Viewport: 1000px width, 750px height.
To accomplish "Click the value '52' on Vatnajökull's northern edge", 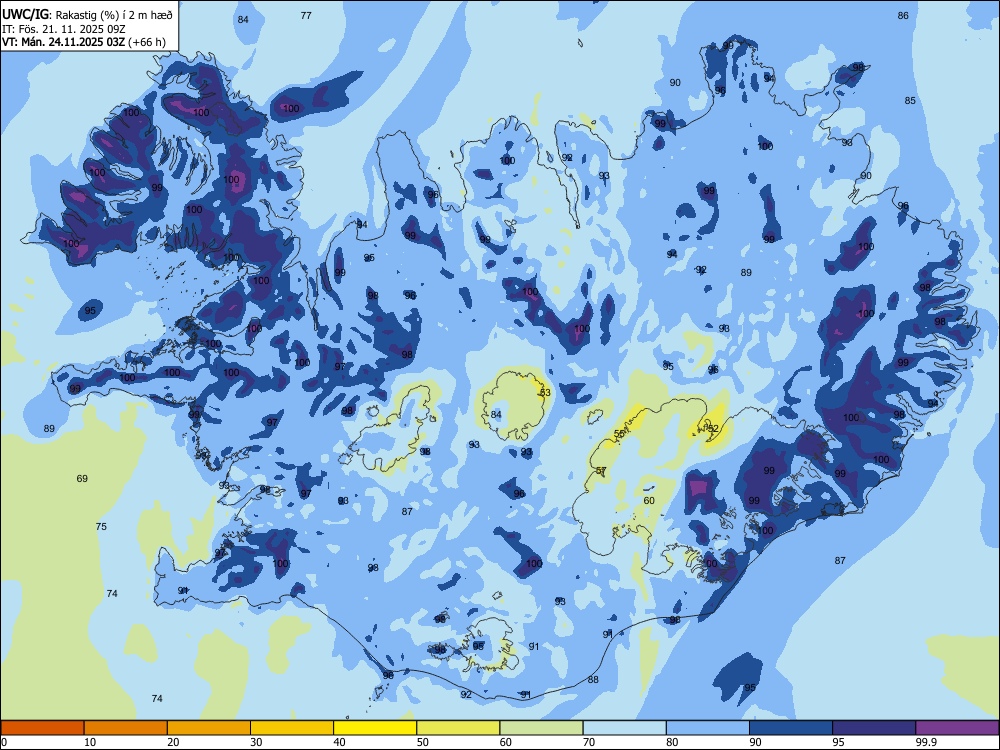I will tap(713, 429).
